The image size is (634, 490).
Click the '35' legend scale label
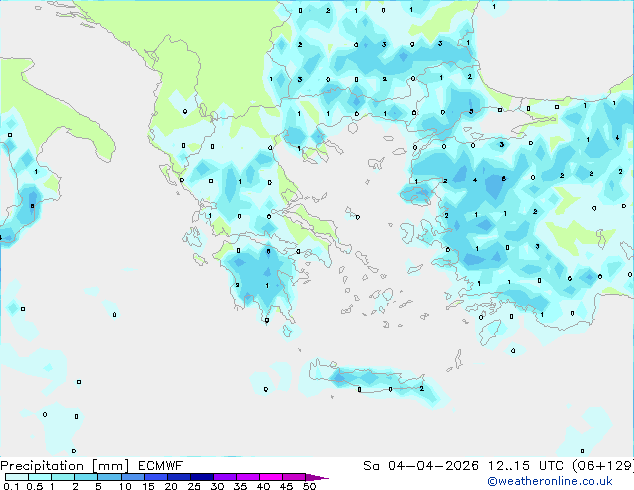[x=240, y=486]
